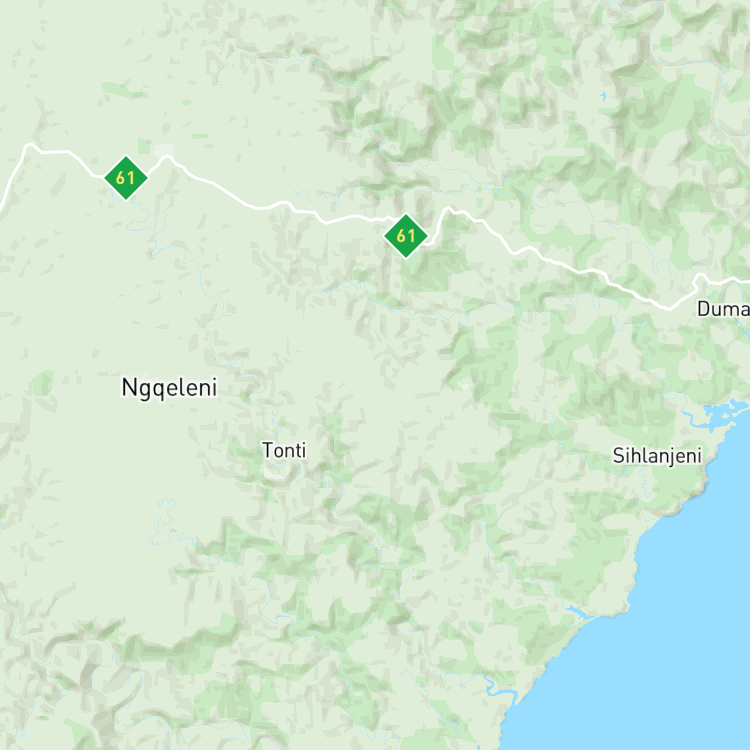This screenshot has width=750, height=750.
Task: Select the road segment east of Duma bend
Action: tap(729, 281)
